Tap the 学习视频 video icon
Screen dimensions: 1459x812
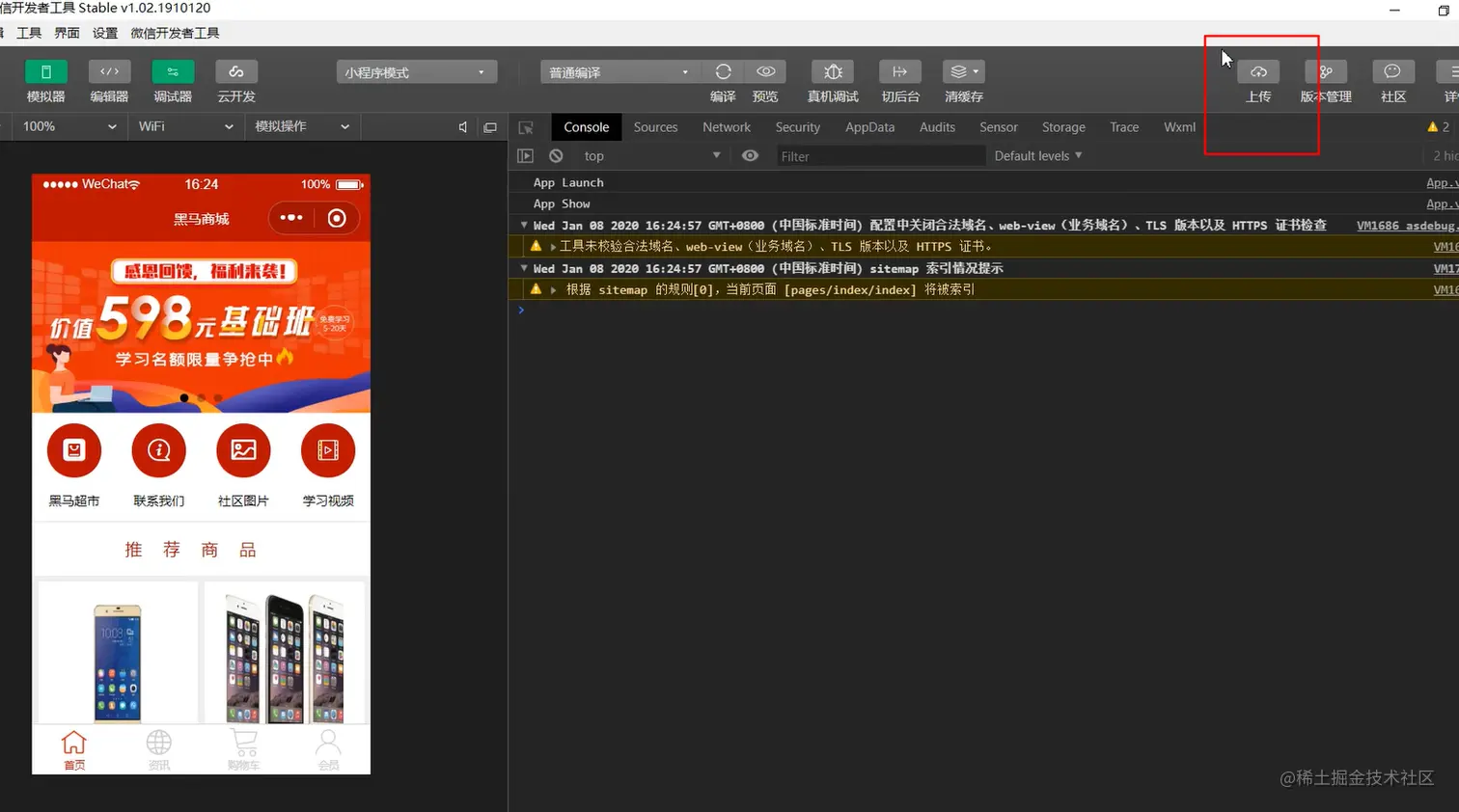[328, 450]
